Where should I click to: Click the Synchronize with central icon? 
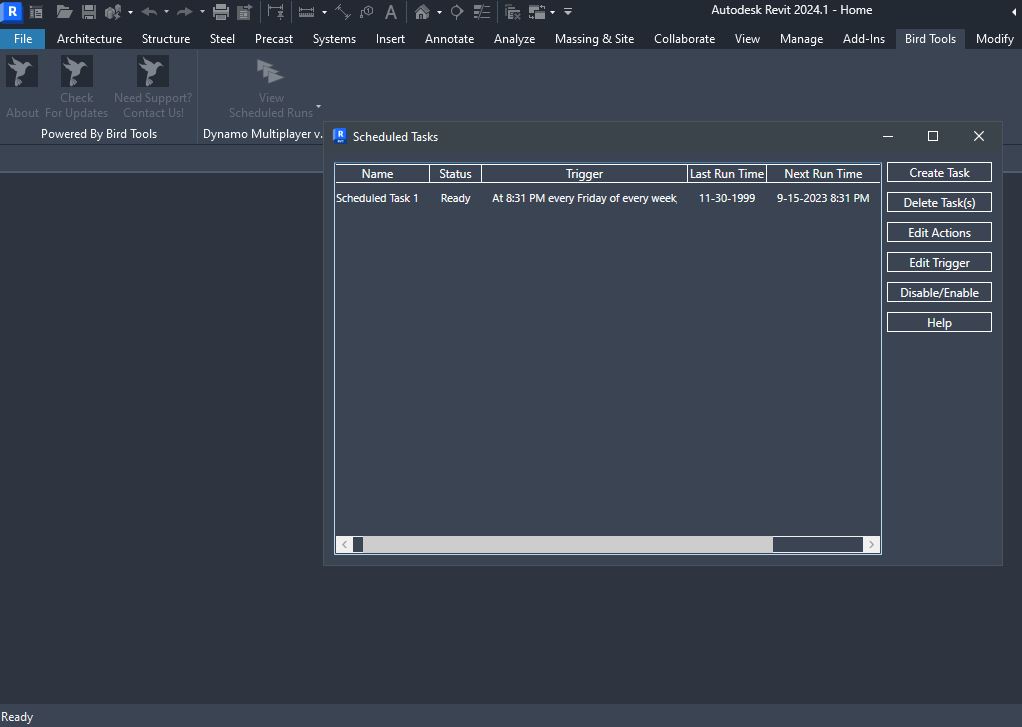tap(113, 12)
